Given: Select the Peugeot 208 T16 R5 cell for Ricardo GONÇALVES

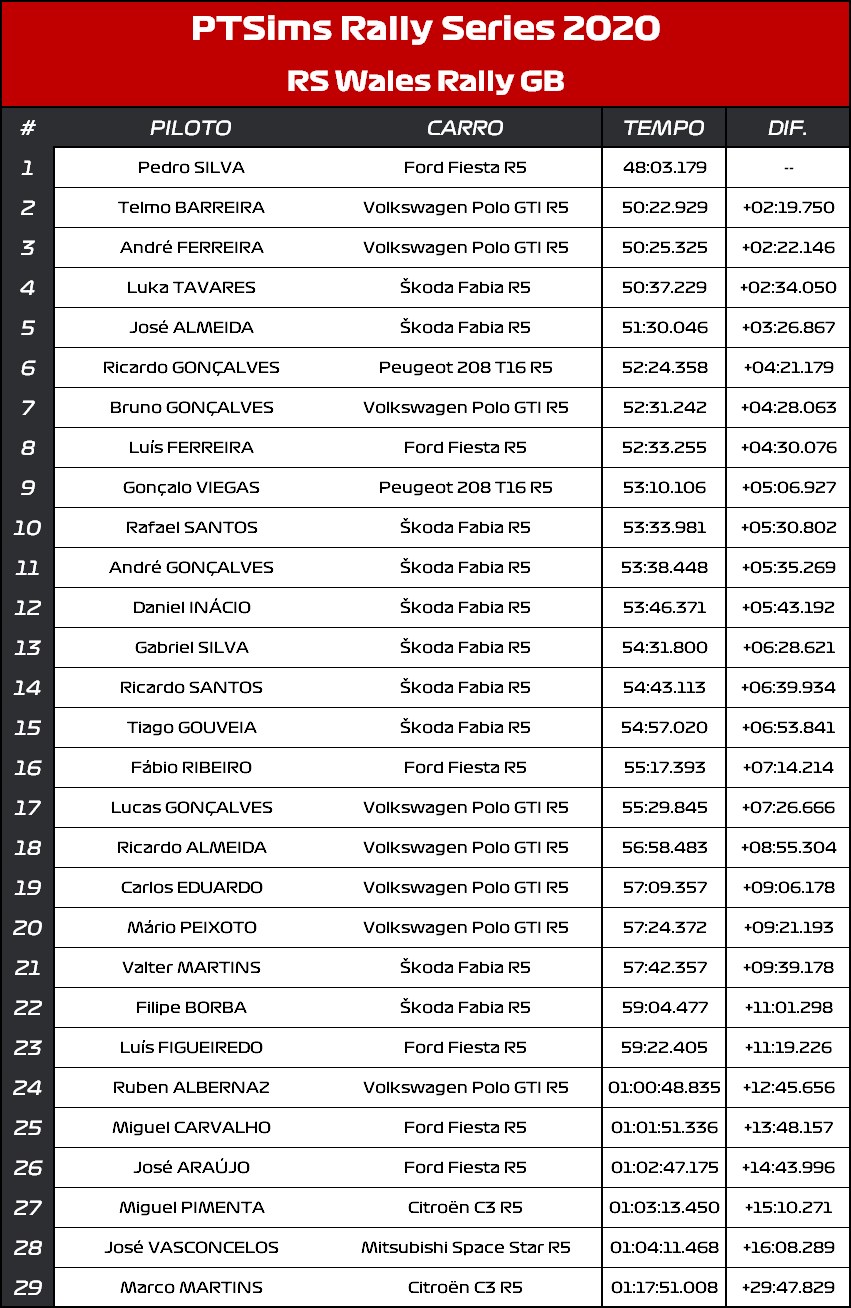Looking at the screenshot, I should coord(465,368).
